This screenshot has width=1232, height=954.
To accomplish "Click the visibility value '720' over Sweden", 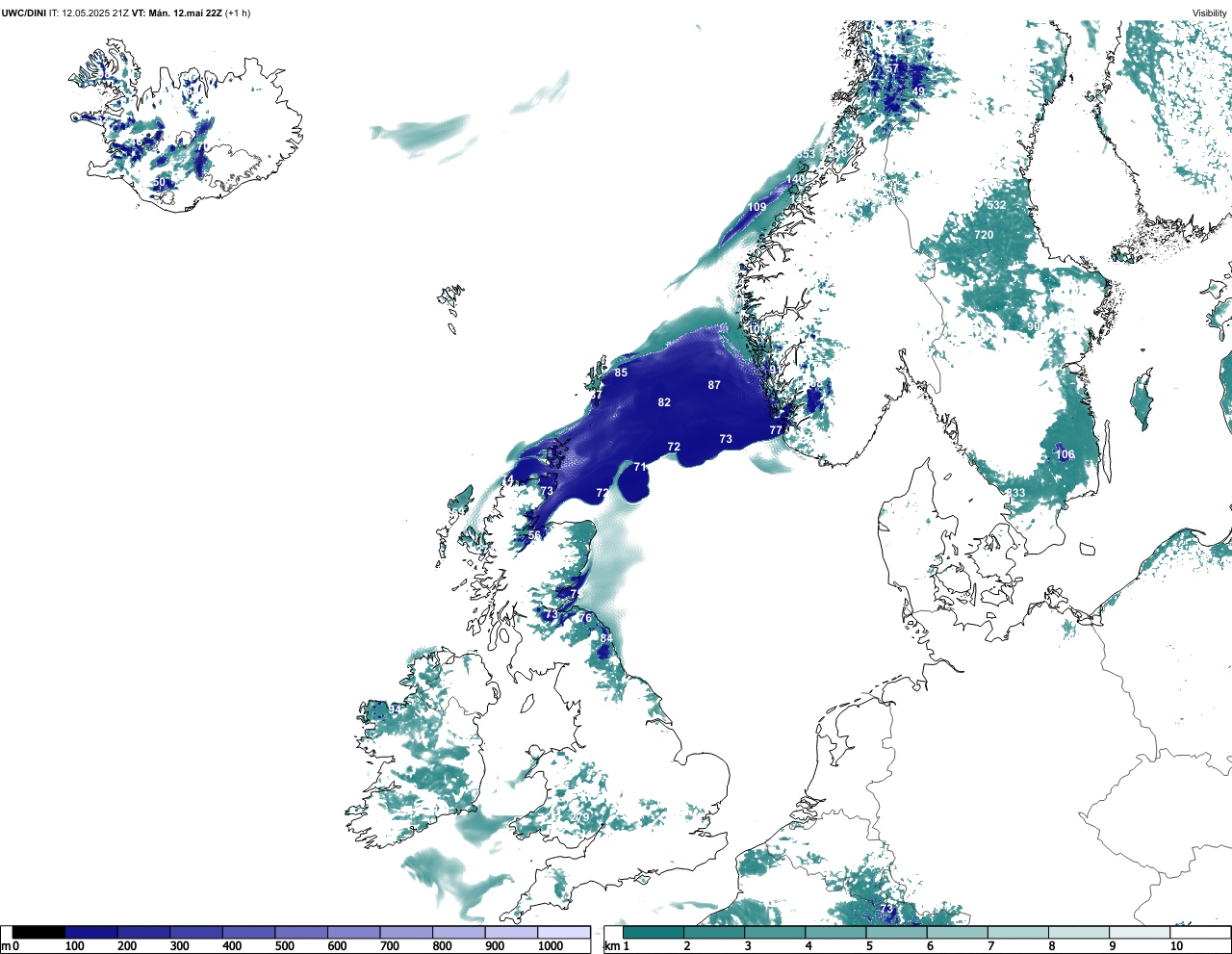I will point(984,235).
